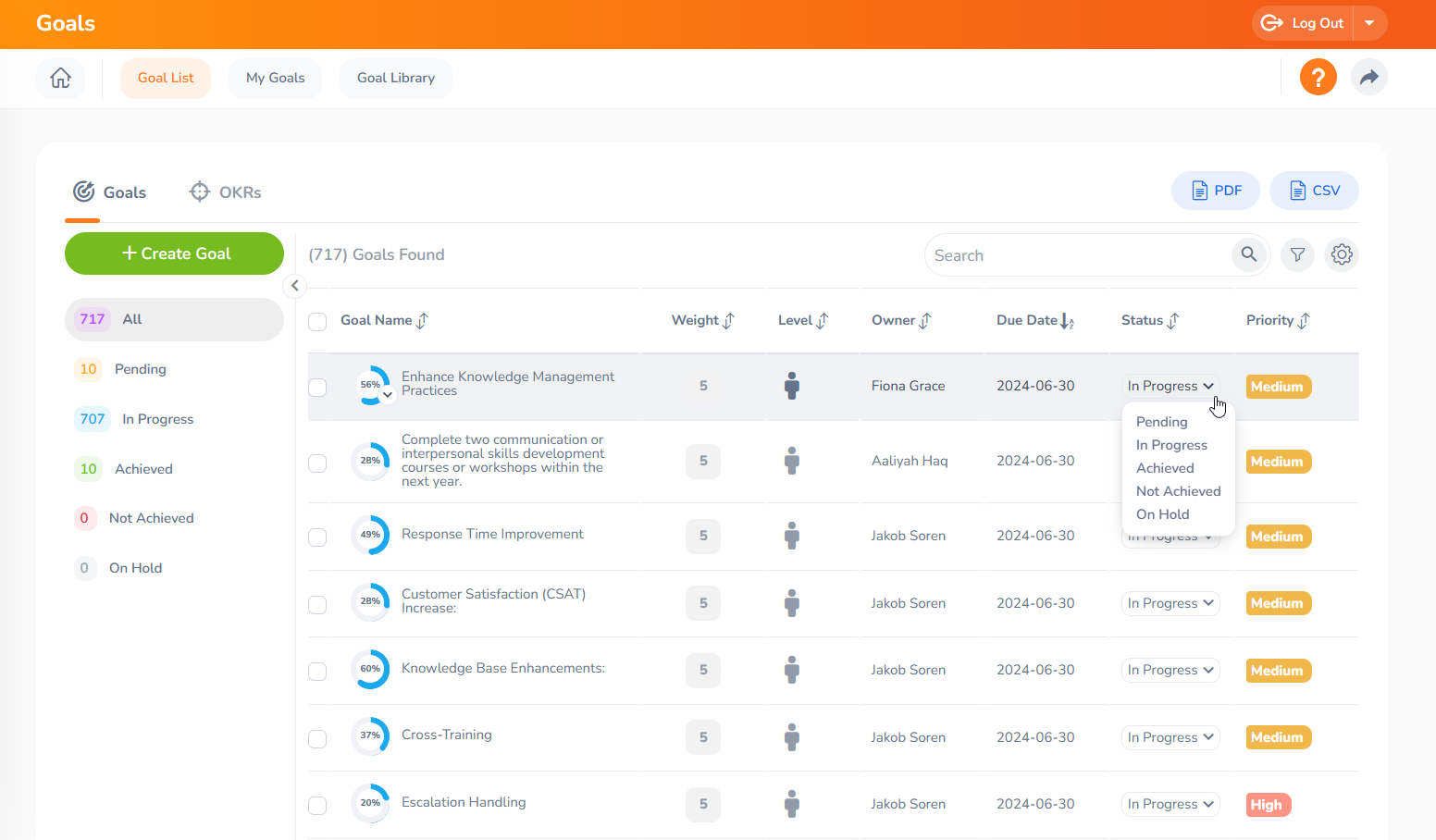Switch to the Goal Library tab
This screenshot has width=1436, height=840.
point(396,78)
